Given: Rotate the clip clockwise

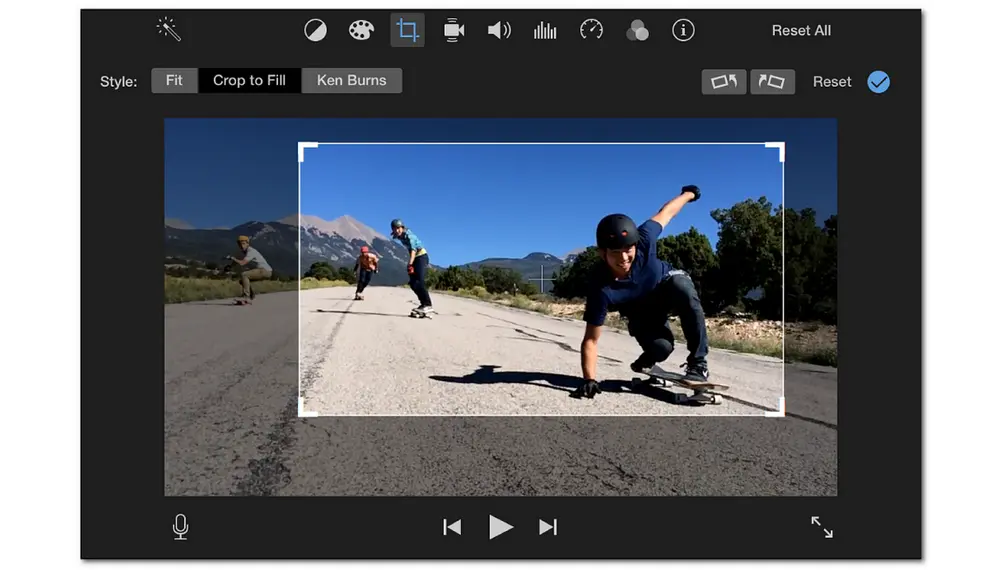Looking at the screenshot, I should click(x=772, y=82).
